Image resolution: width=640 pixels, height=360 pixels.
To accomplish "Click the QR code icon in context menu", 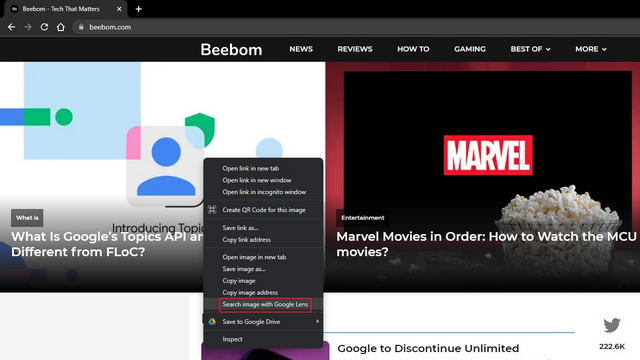I will pyautogui.click(x=212, y=210).
